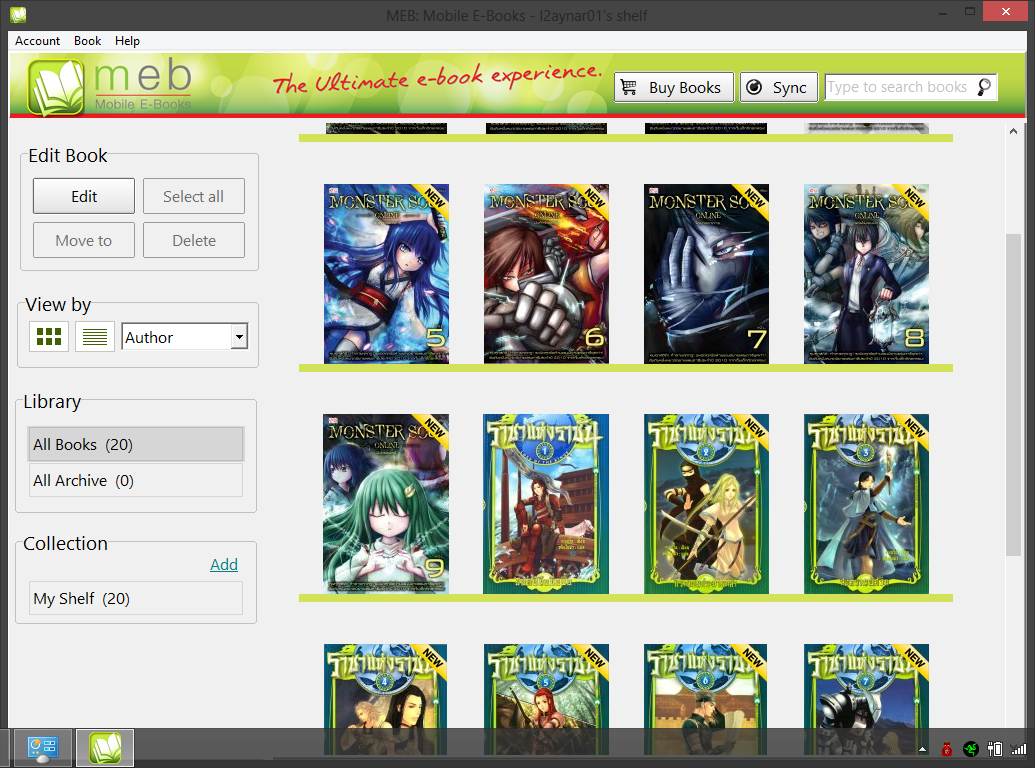This screenshot has height=768, width=1035.
Task: Click the search magnifier icon
Action: click(984, 87)
